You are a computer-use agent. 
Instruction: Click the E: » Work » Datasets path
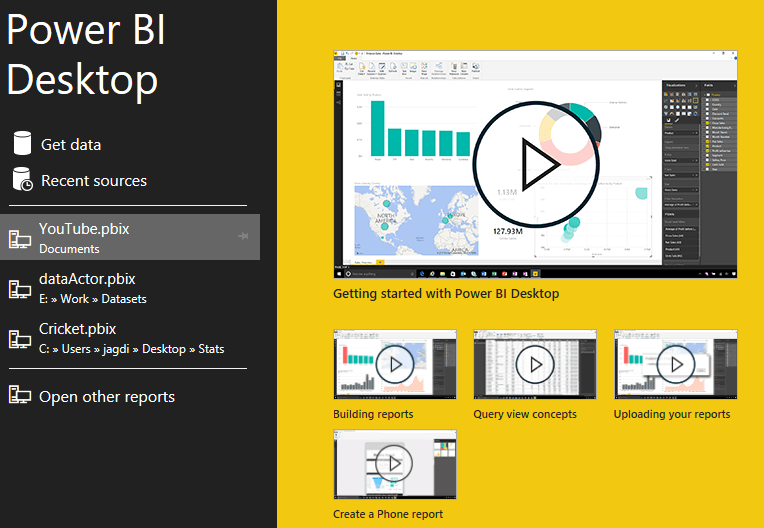tap(93, 299)
